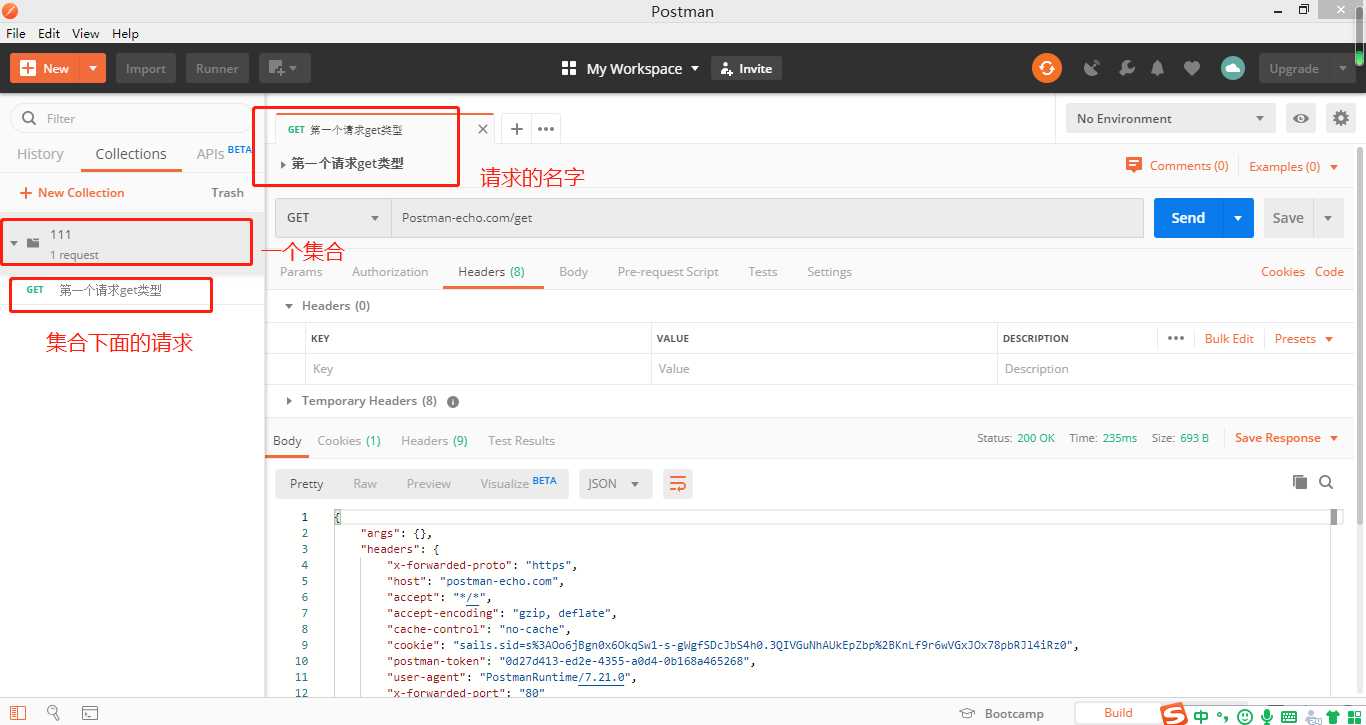Click the Sogou soft keyboard icon

1289,716
